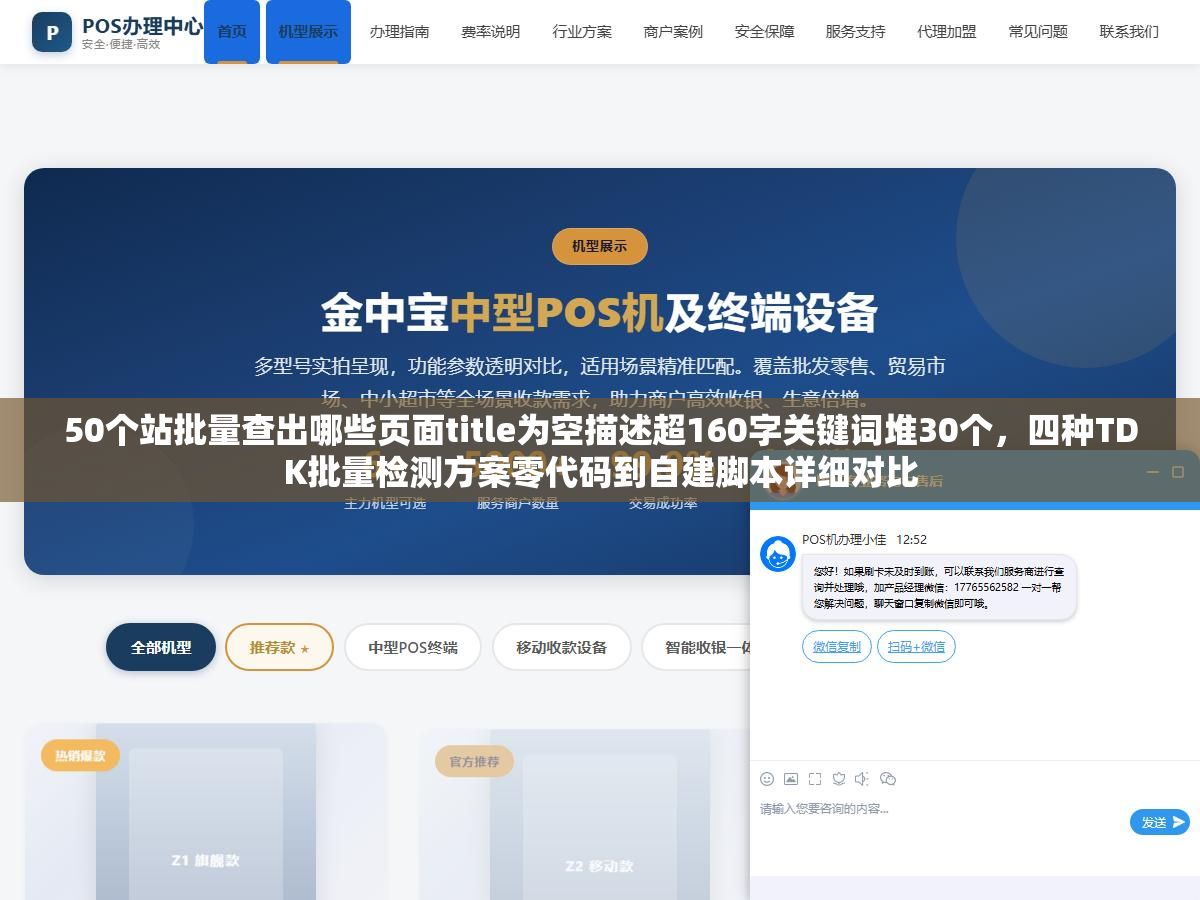Image resolution: width=1200 pixels, height=900 pixels.
Task: Open the emoji picker in chat
Action: tap(767, 779)
